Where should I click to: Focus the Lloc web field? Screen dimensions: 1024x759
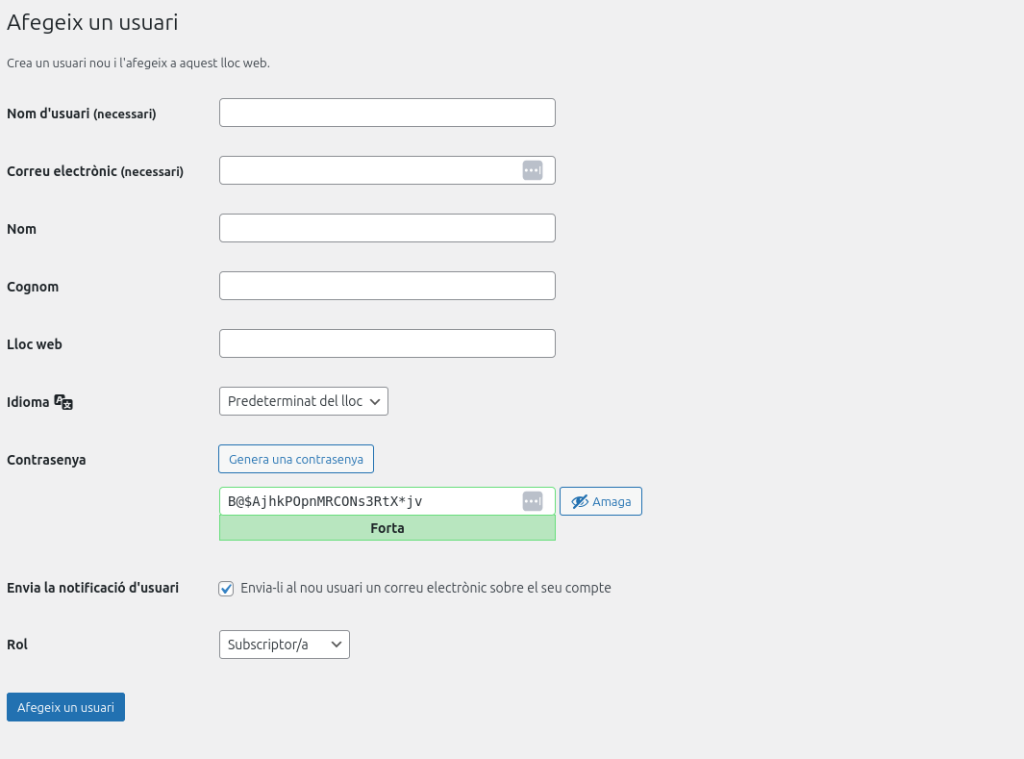386,344
